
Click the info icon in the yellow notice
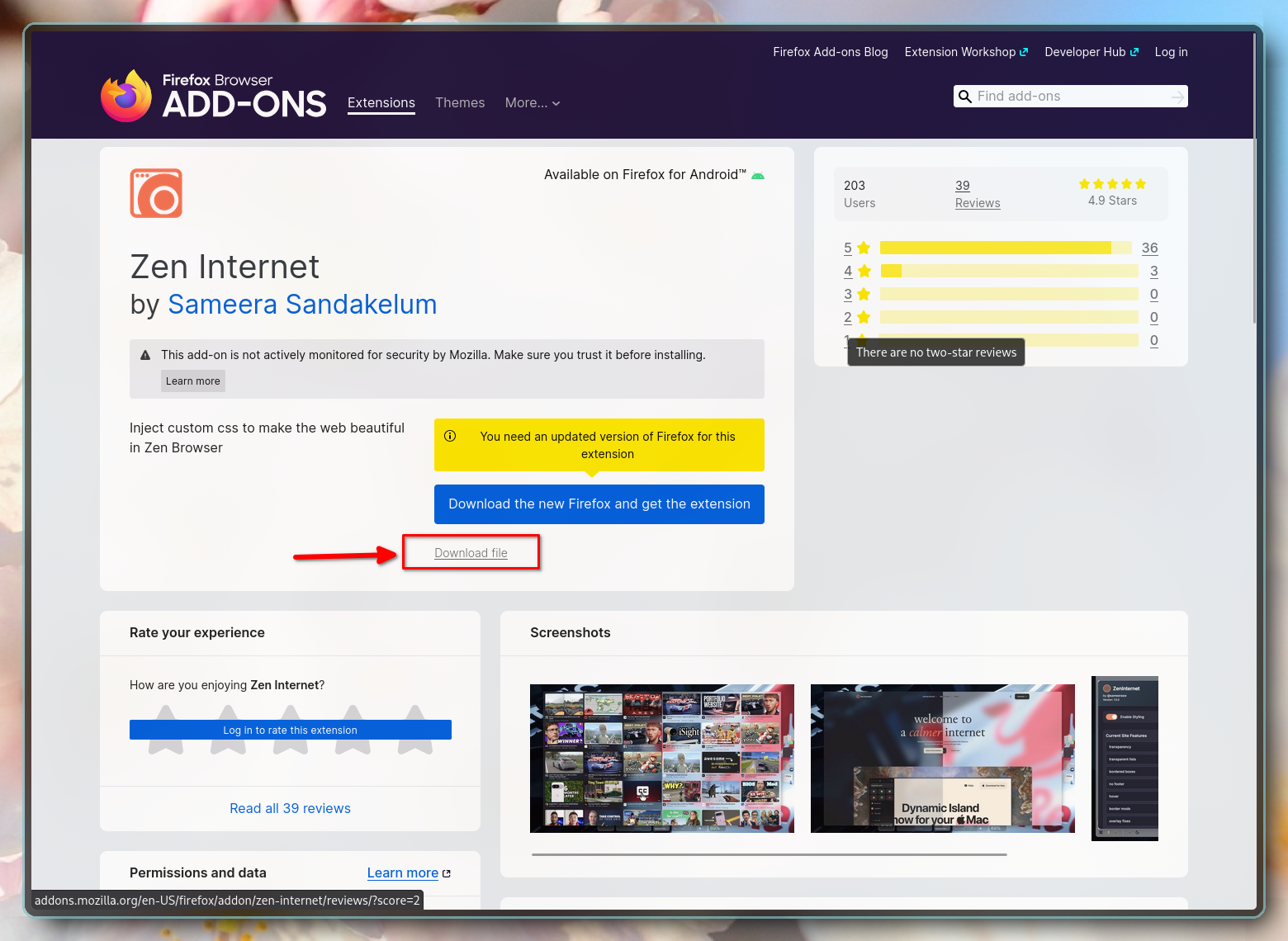(450, 436)
